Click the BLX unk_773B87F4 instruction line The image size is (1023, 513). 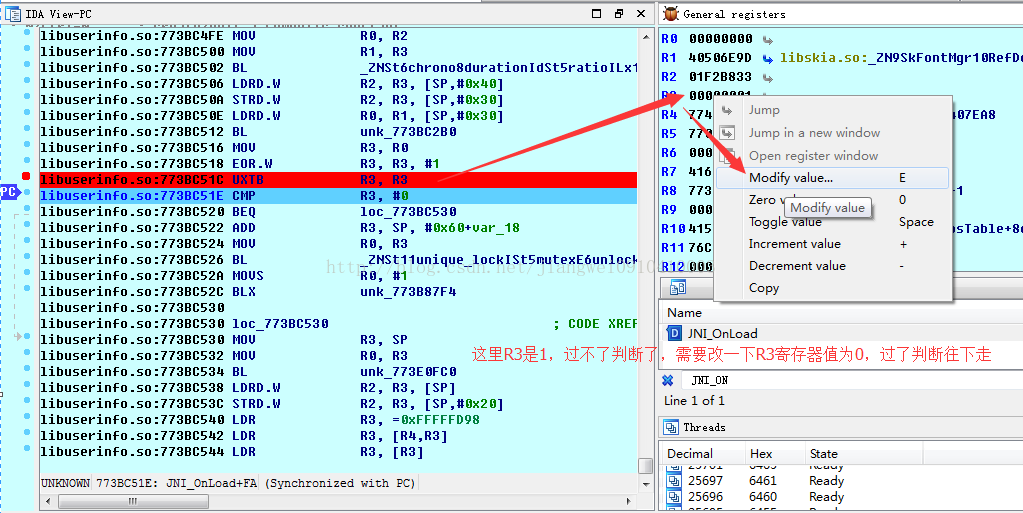pos(338,292)
